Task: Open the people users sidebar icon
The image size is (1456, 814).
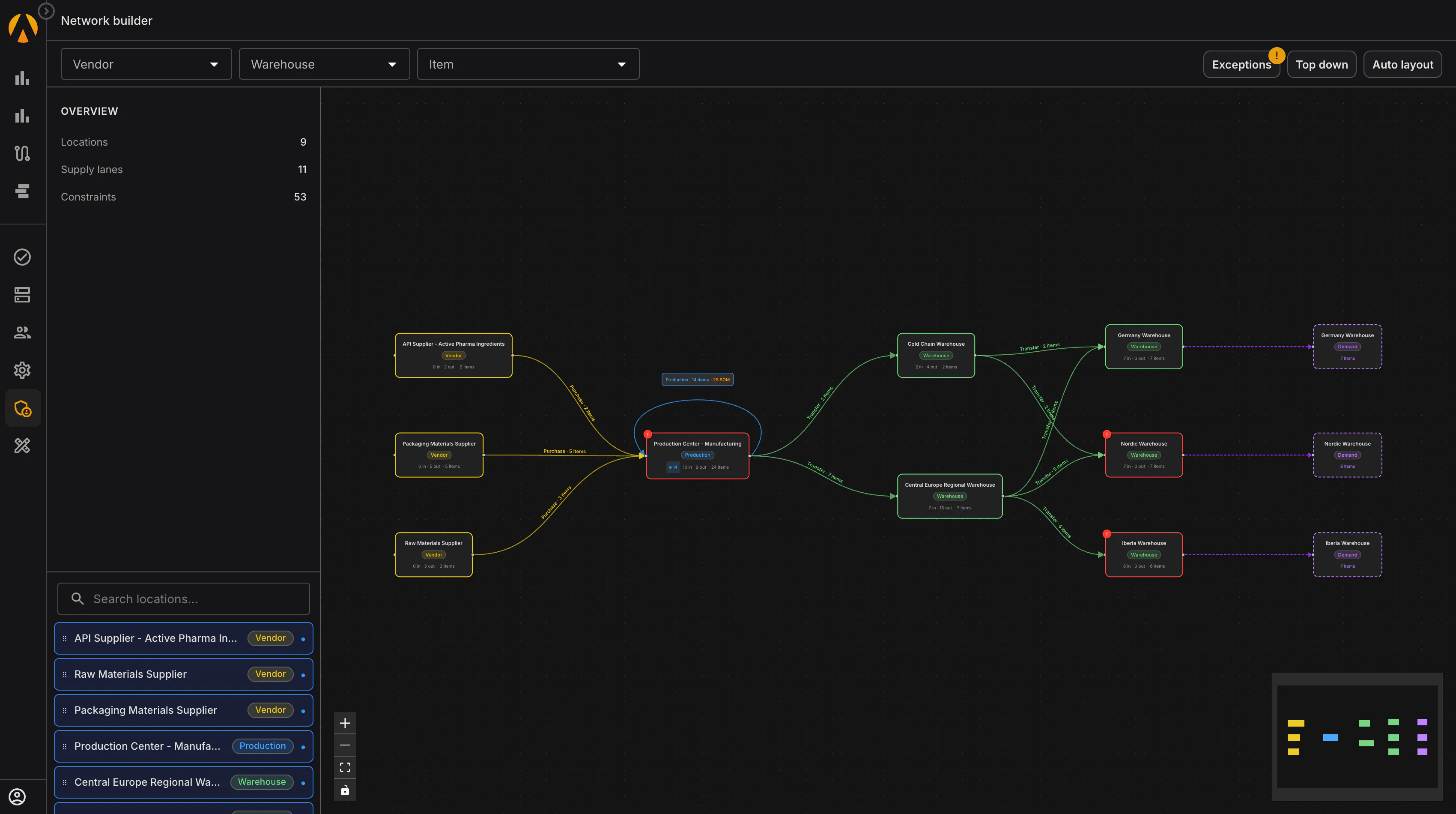Action: [x=22, y=332]
